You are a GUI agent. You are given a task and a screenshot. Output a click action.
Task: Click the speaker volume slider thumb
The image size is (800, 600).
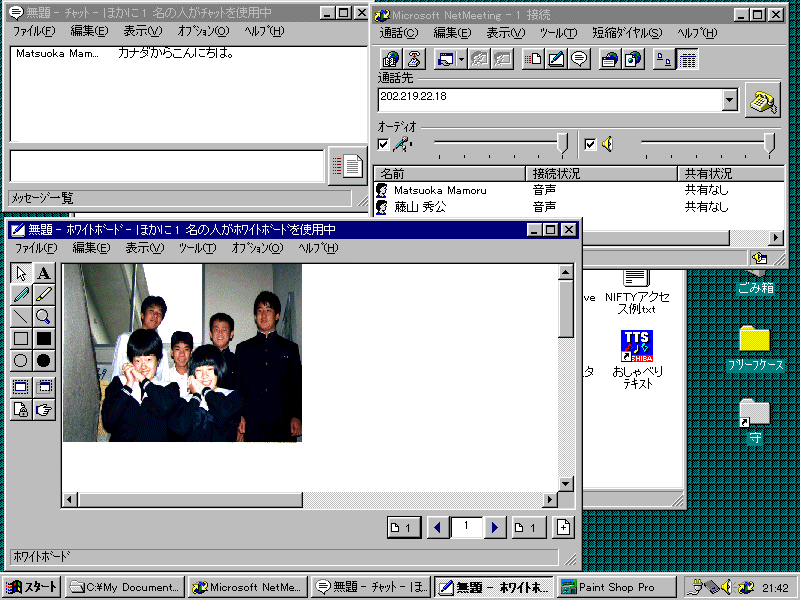click(769, 144)
